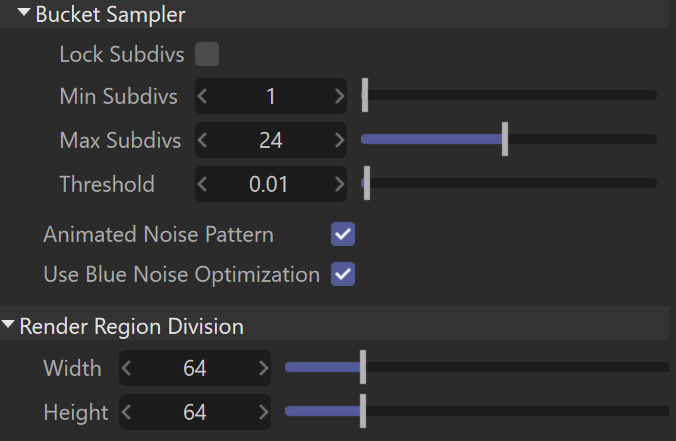Increase region Height with right arrow
Viewport: 676px width, 441px height.
[264, 412]
